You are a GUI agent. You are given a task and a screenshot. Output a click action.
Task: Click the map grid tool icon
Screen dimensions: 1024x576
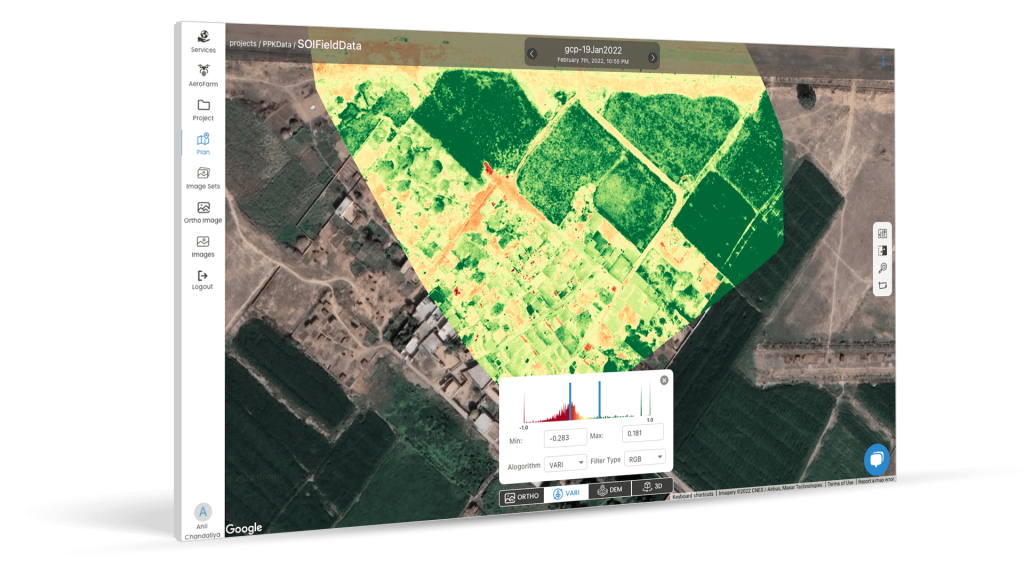(883, 234)
